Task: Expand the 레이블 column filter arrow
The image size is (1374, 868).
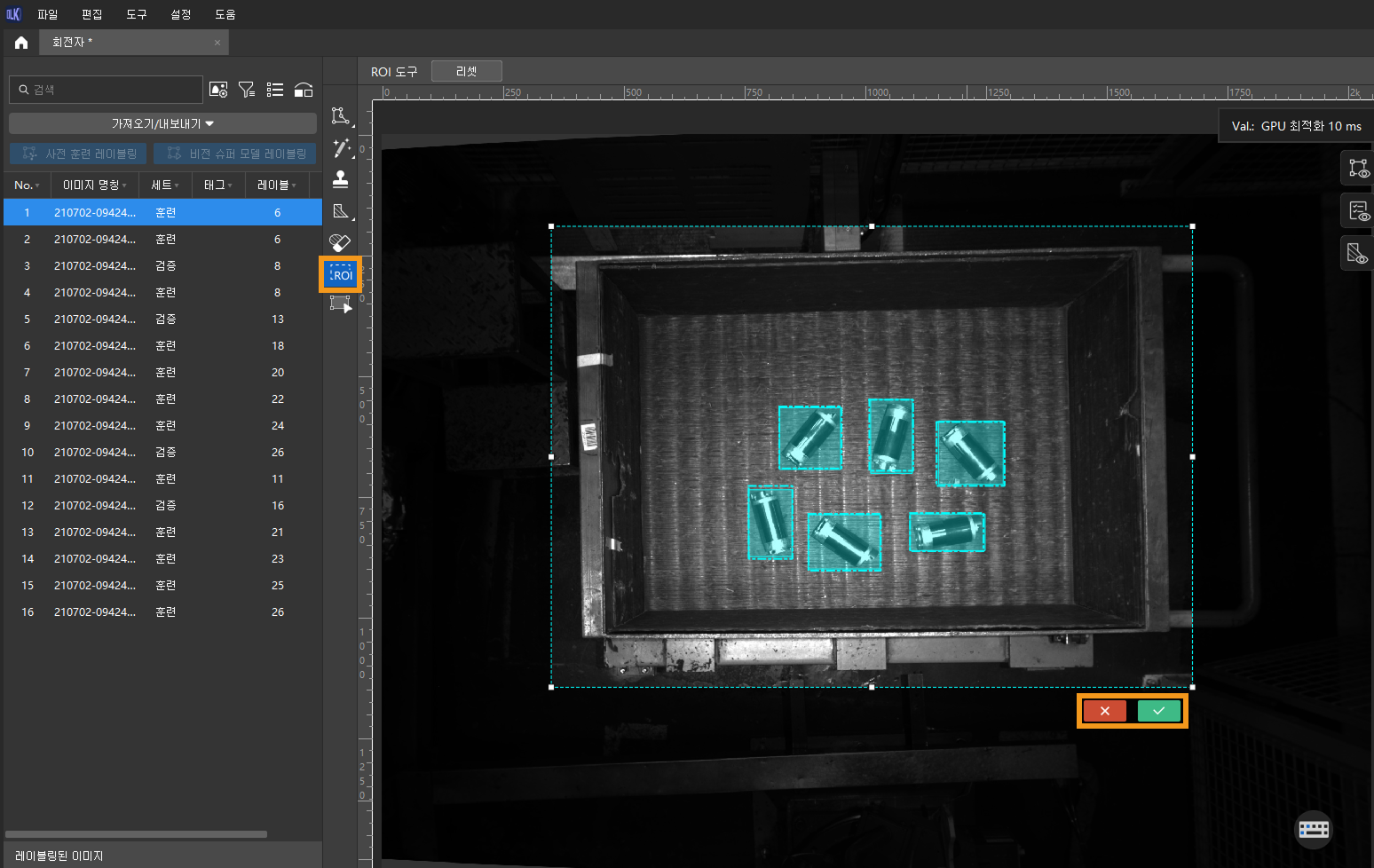Action: [x=294, y=185]
